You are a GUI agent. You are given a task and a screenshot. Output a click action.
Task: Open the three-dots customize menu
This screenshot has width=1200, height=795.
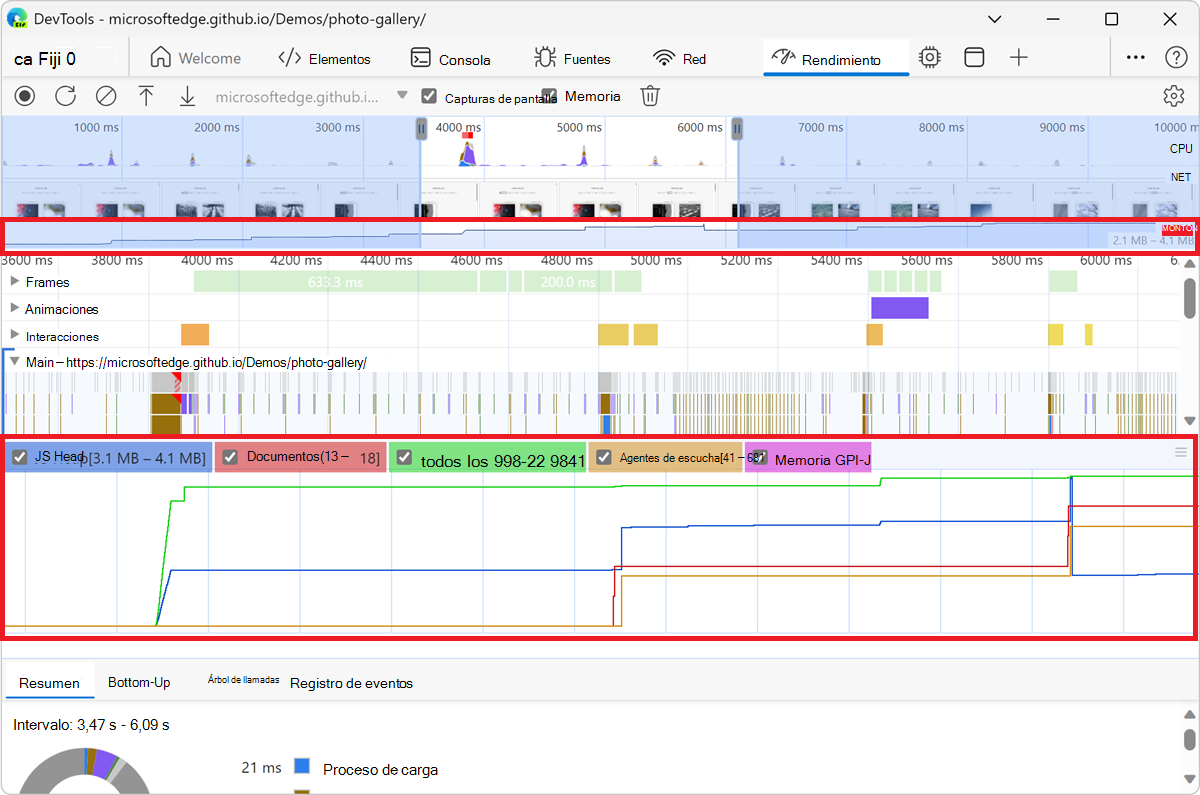click(x=1135, y=57)
